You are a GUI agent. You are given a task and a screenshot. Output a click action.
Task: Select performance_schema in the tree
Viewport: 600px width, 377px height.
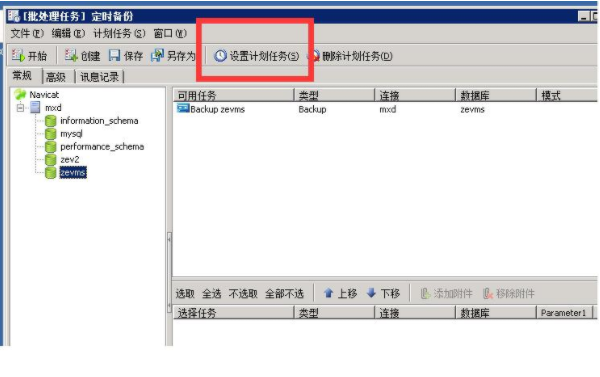102,147
